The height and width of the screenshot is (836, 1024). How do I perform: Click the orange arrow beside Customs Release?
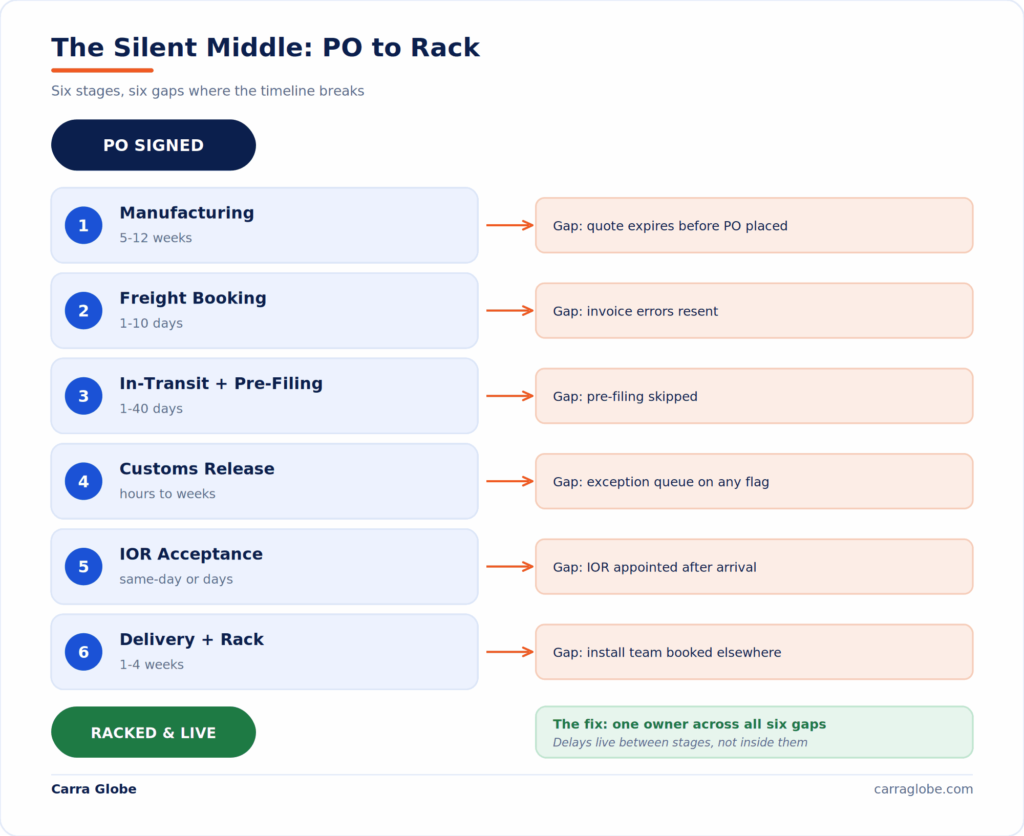pyautogui.click(x=510, y=481)
